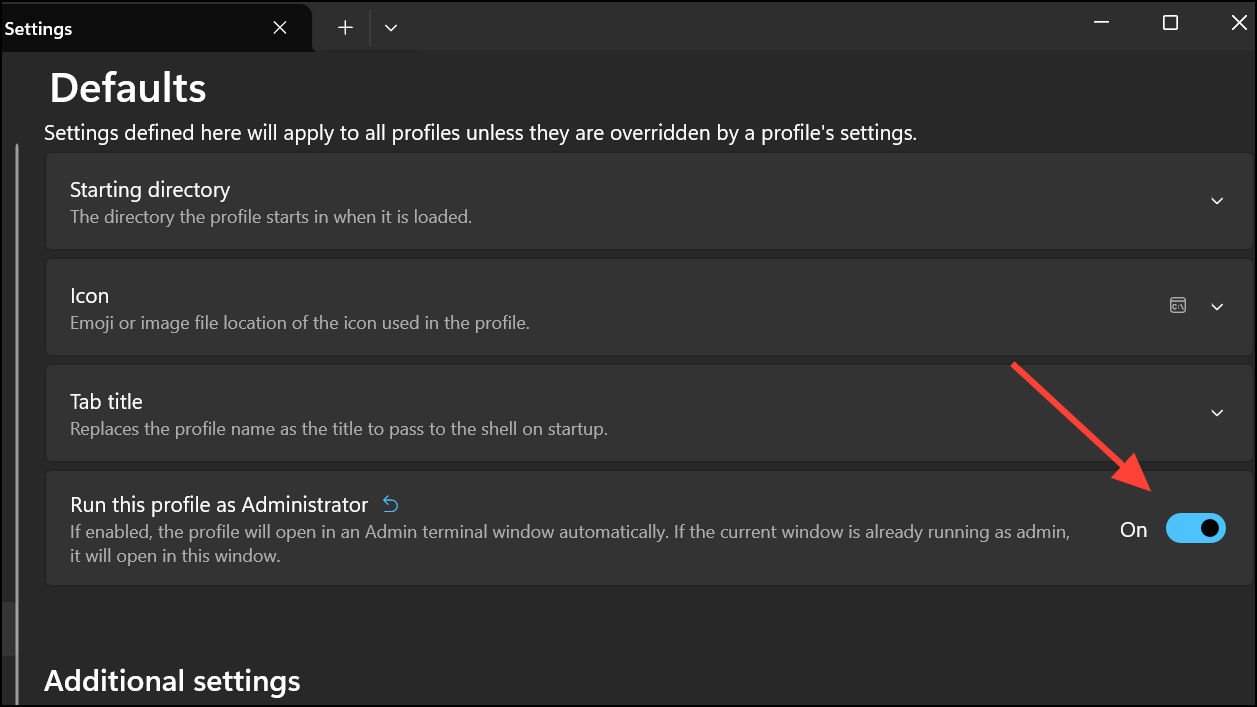The width and height of the screenshot is (1257, 707).
Task: Click the Icon setting description text
Action: pos(300,323)
